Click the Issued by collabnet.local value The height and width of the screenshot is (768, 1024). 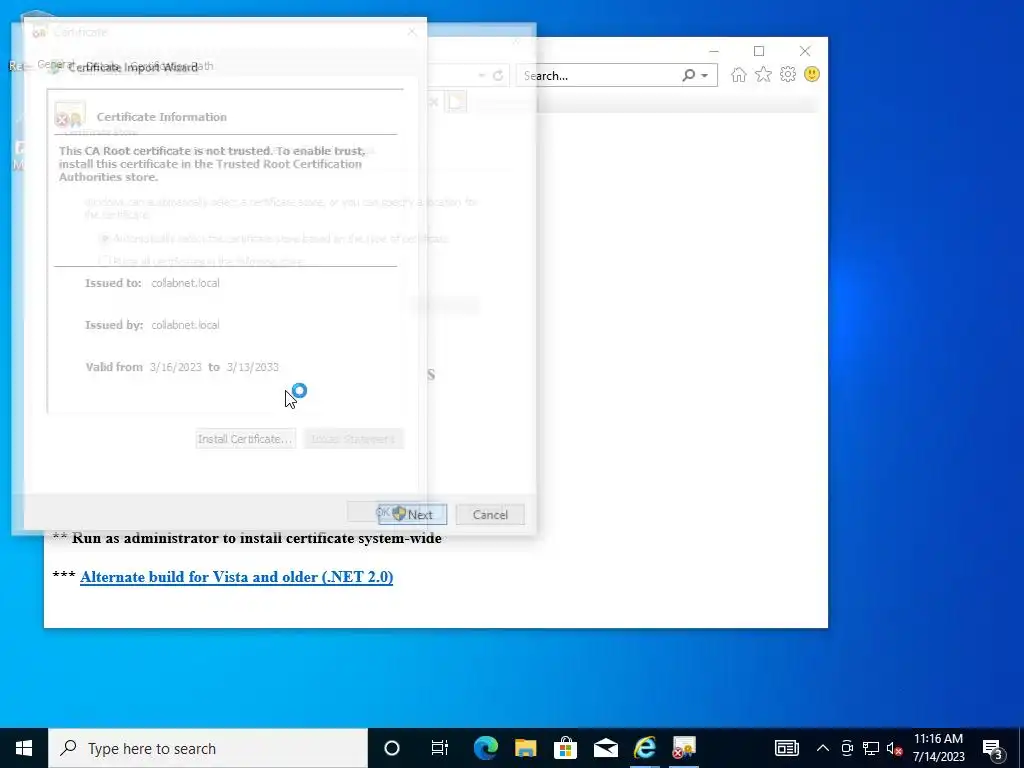(x=185, y=325)
